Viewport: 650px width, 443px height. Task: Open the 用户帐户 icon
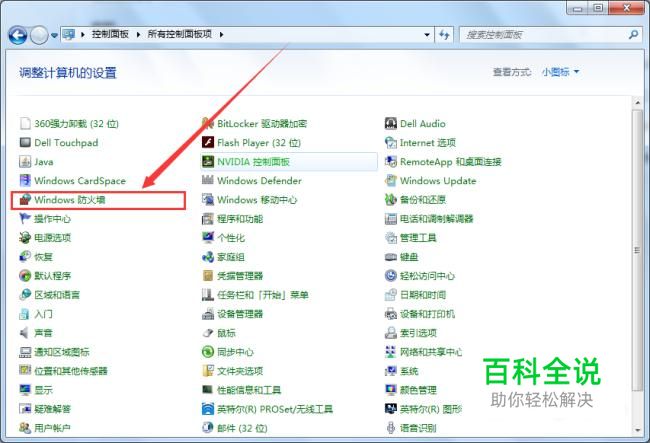[x=25, y=428]
